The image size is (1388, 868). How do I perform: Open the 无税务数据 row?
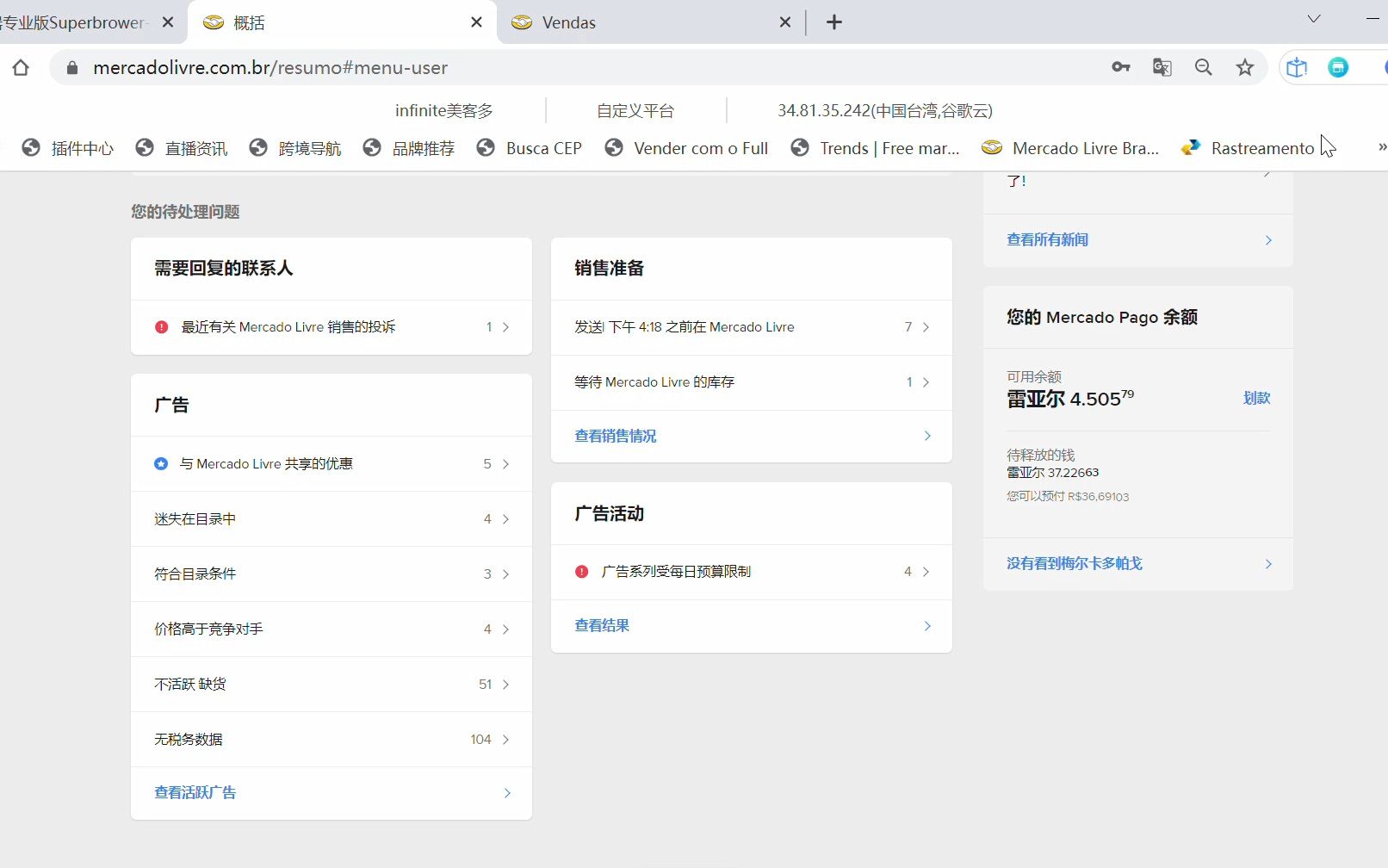pos(332,740)
